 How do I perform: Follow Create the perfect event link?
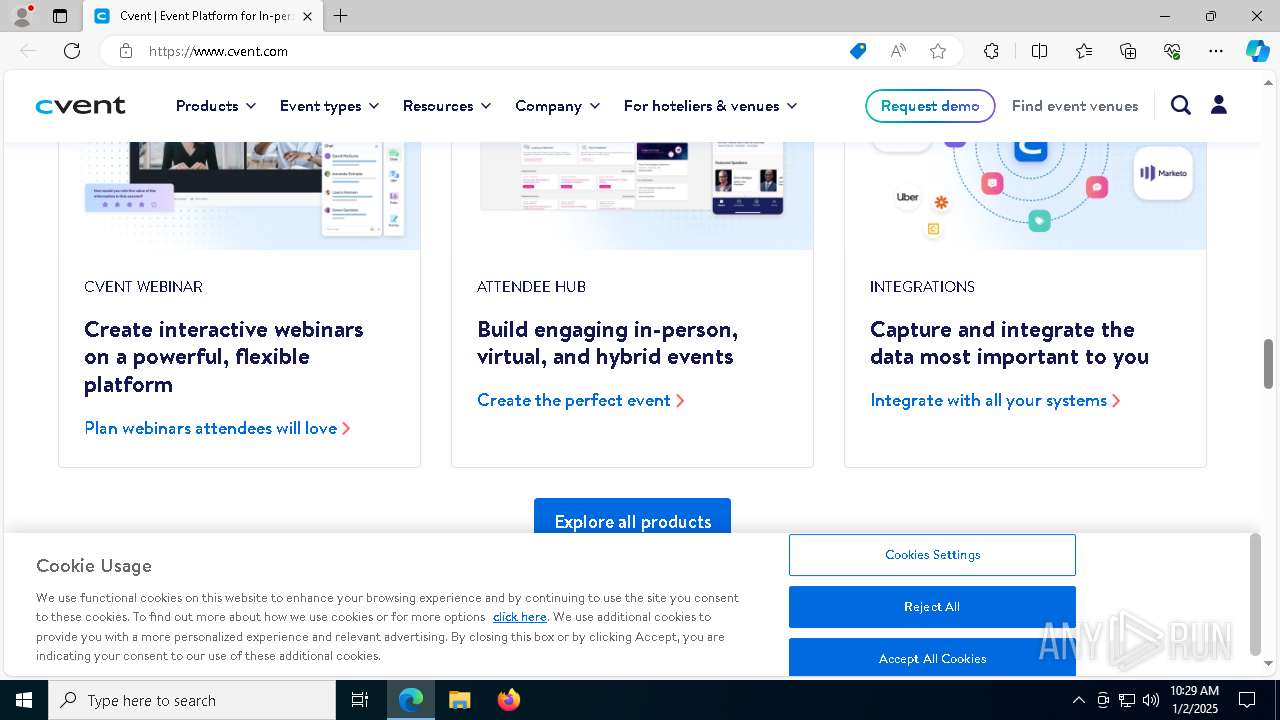tap(580, 400)
